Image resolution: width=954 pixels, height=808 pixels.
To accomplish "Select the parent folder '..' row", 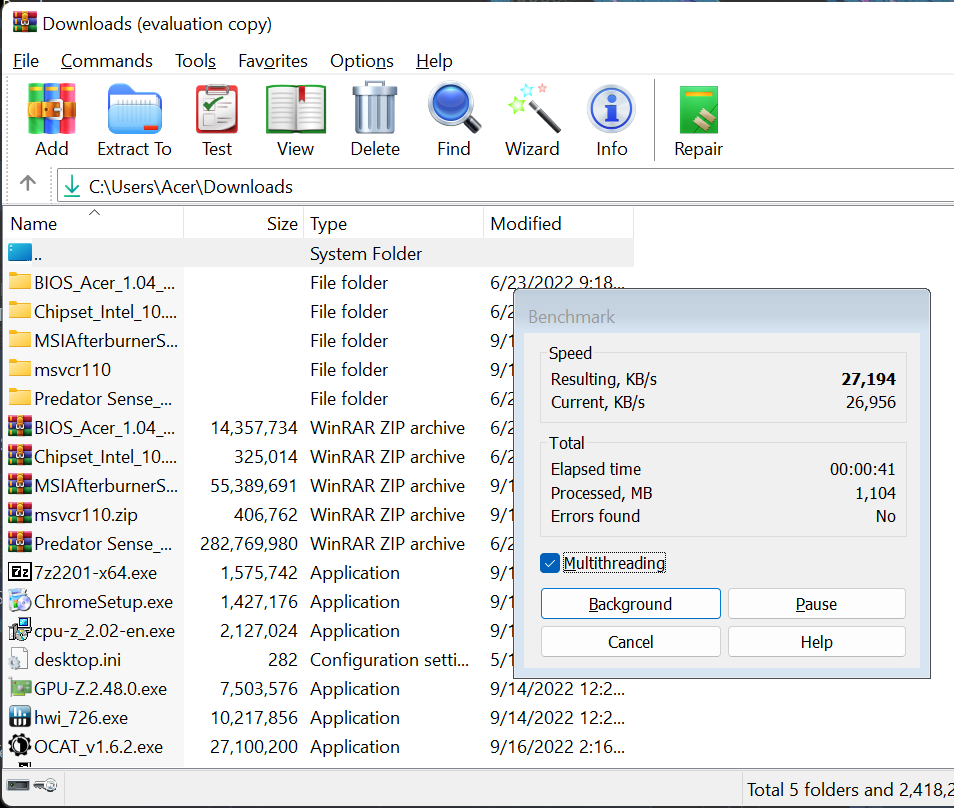I will [318, 253].
